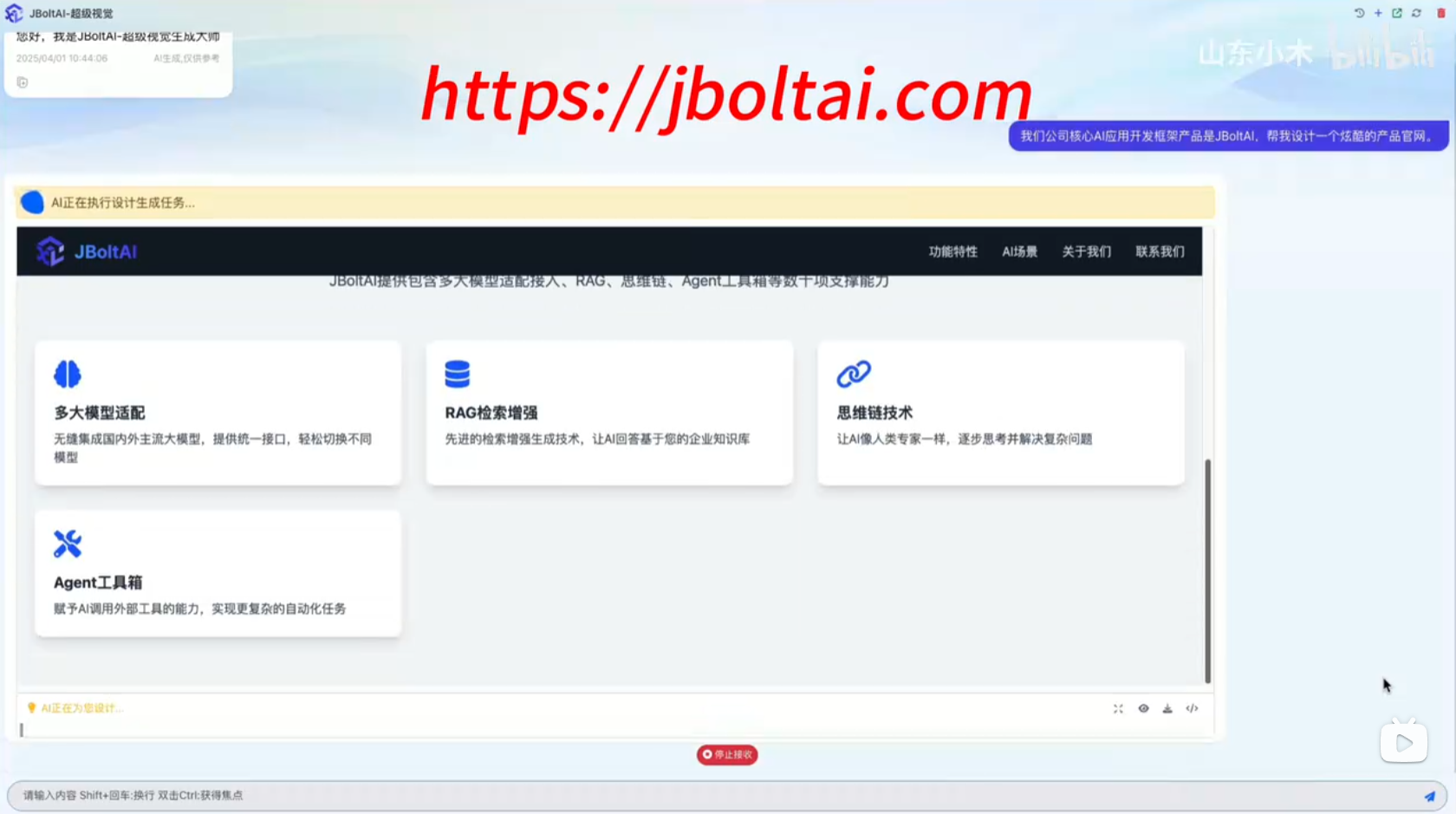Click the timestamp 2025/04/01 10:44:06

pyautogui.click(x=62, y=58)
